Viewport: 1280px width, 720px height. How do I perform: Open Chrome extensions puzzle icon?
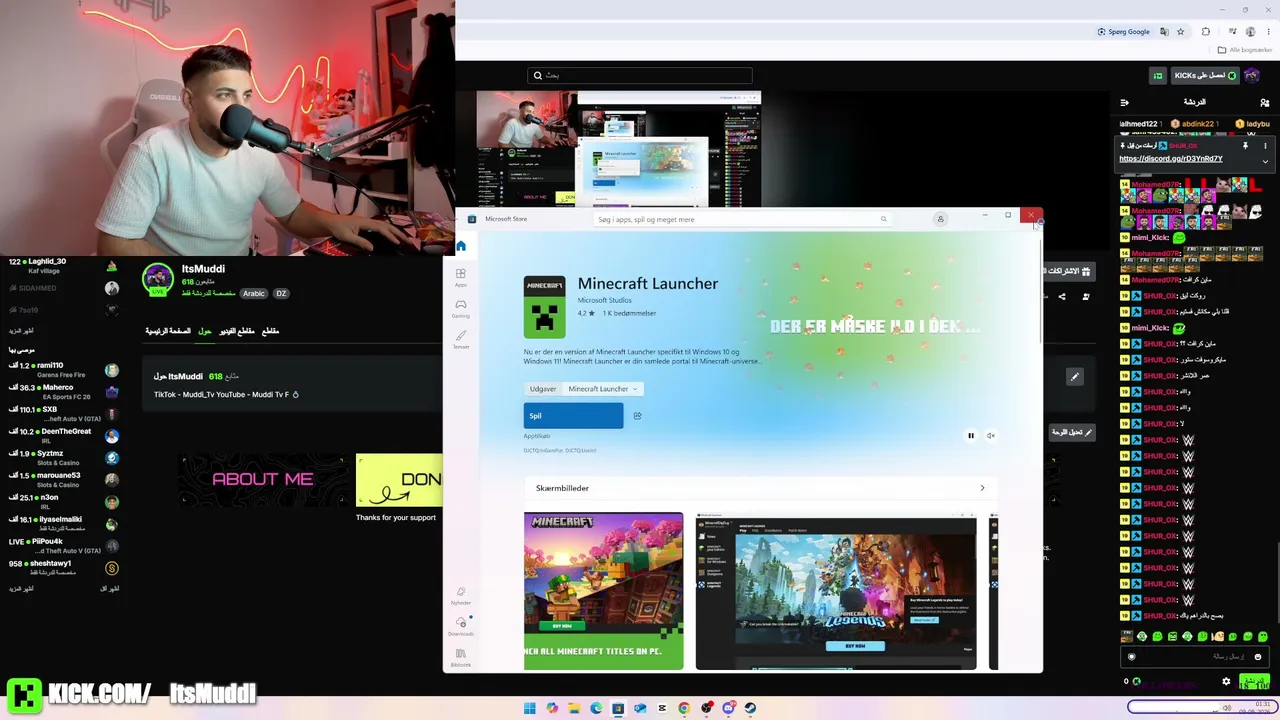(x=1206, y=32)
